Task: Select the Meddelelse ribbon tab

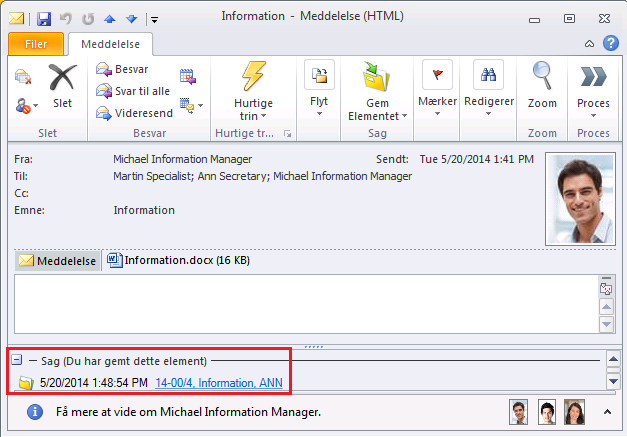Action: coord(110,44)
